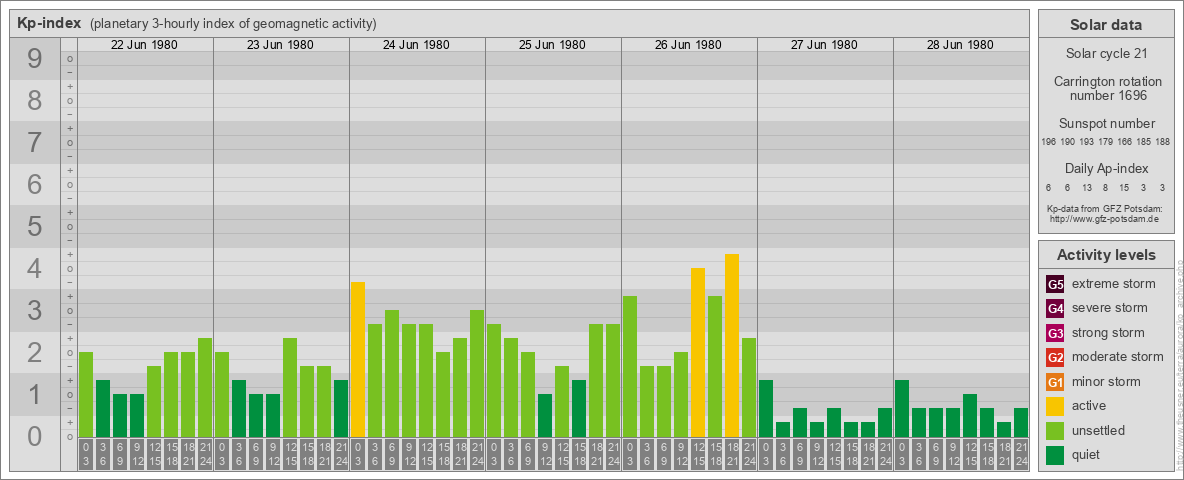
Task: Click the G4 severe storm badge
Action: [x=1055, y=309]
